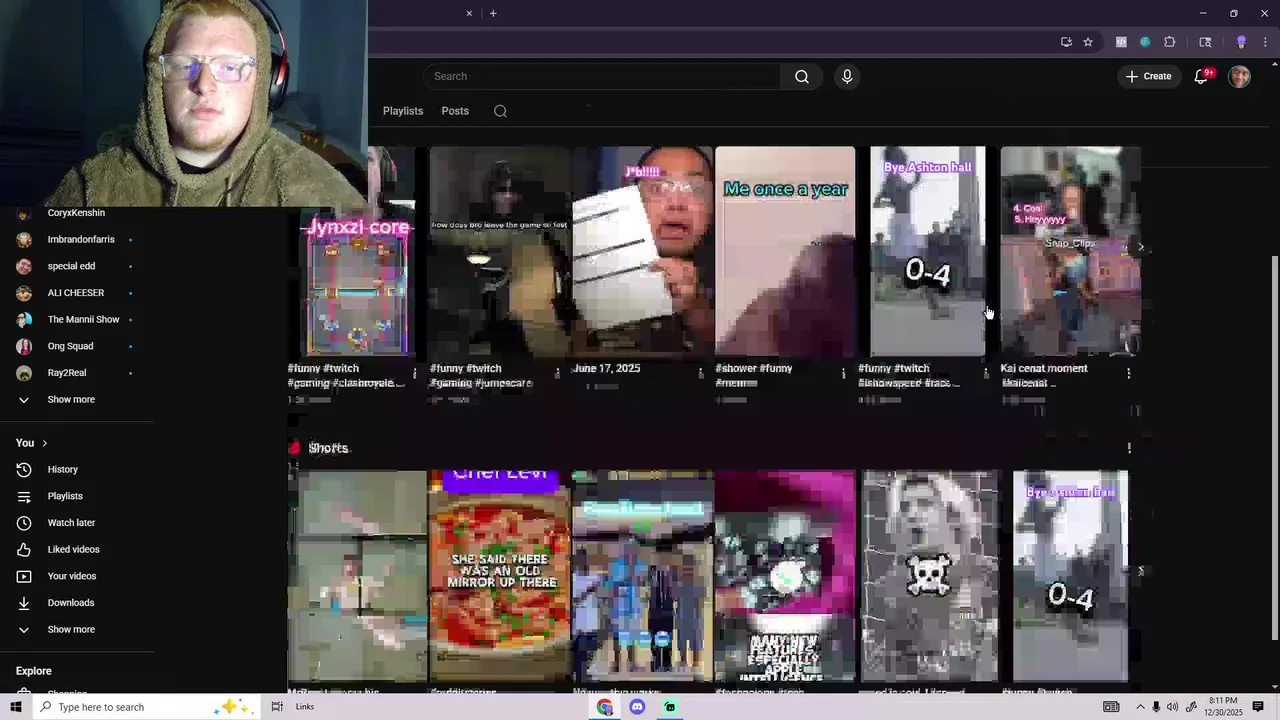Search within the channel icon
Image resolution: width=1280 pixels, height=720 pixels.
pos(500,111)
